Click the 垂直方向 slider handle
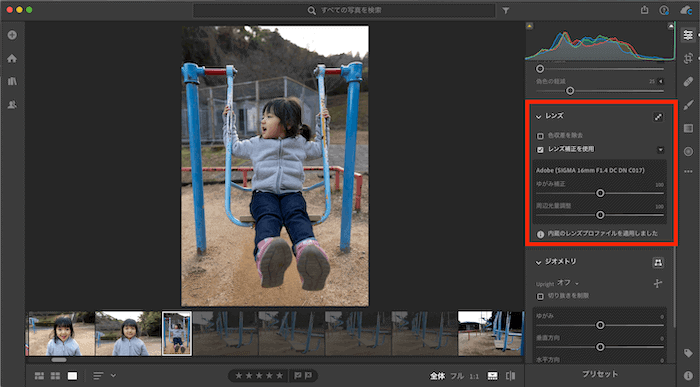The height and width of the screenshot is (387, 700). tap(600, 347)
